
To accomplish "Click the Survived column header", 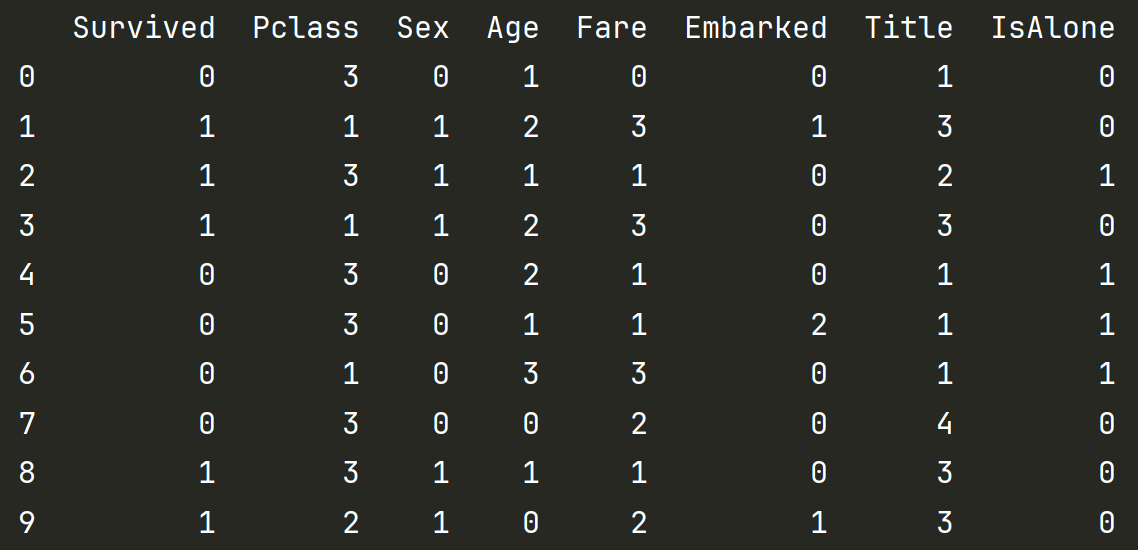I will [144, 28].
